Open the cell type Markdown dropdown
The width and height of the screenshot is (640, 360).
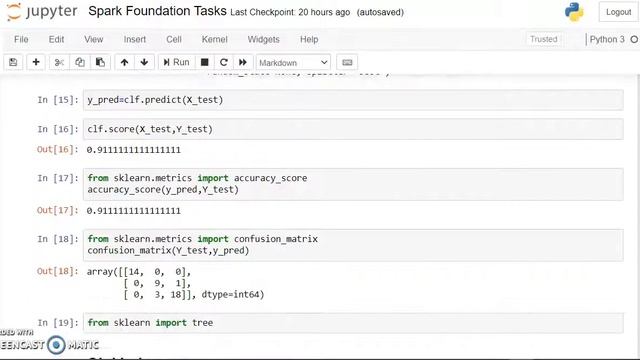point(293,62)
